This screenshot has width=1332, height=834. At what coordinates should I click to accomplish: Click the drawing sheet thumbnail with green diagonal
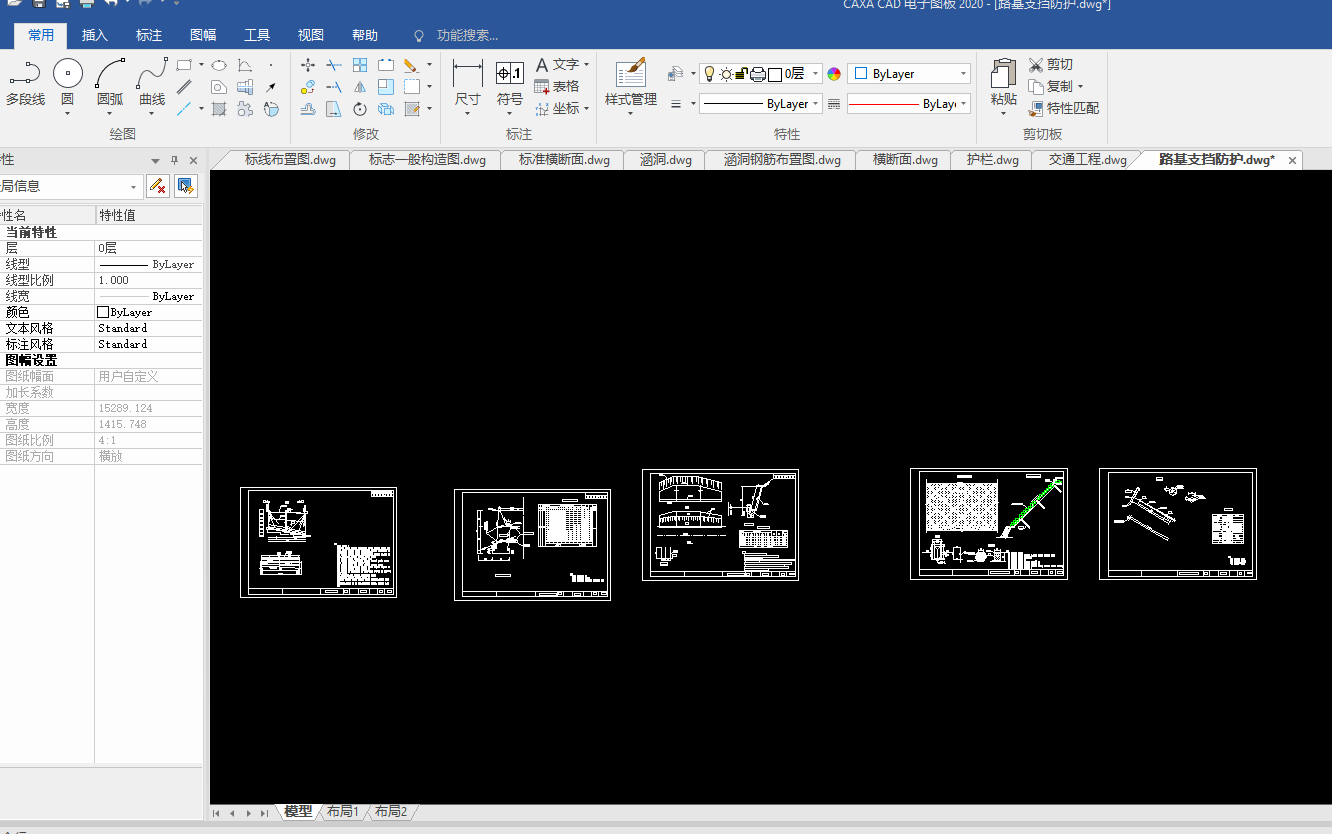pyautogui.click(x=989, y=523)
